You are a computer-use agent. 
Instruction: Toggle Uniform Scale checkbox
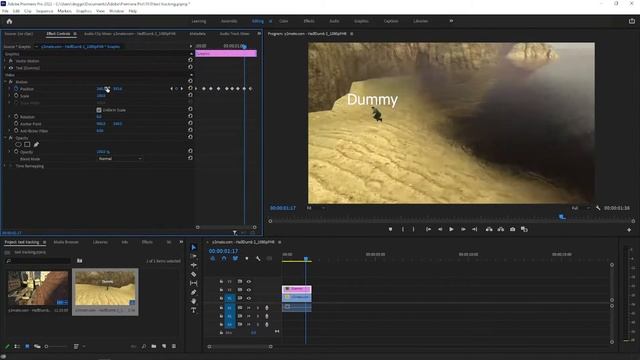(x=99, y=110)
